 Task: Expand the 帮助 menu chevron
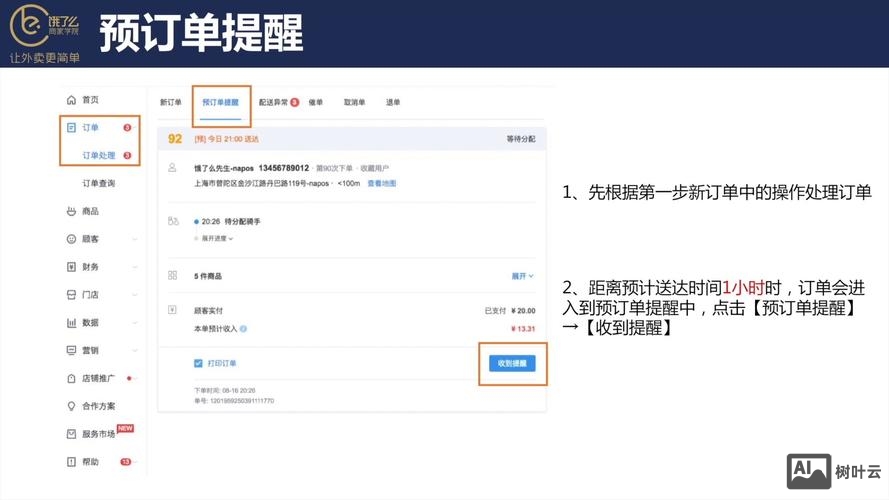point(137,461)
